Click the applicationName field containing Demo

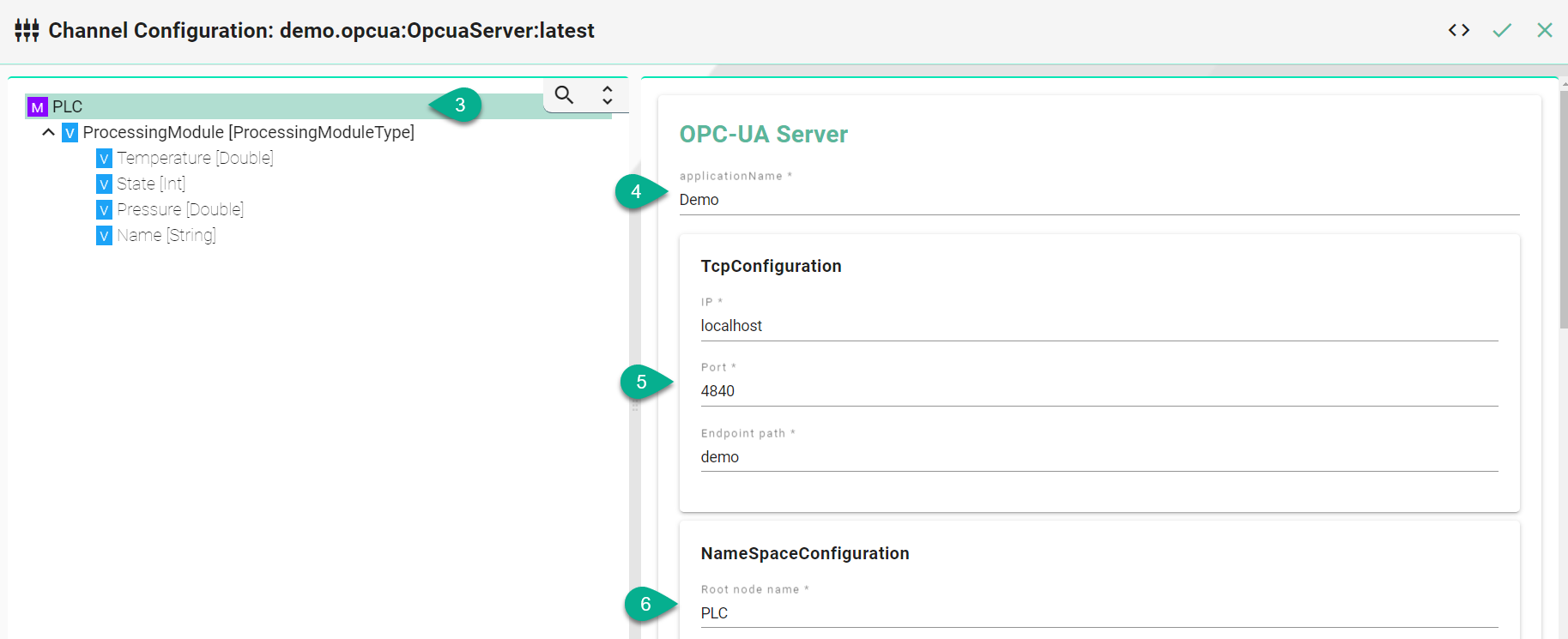point(1099,200)
